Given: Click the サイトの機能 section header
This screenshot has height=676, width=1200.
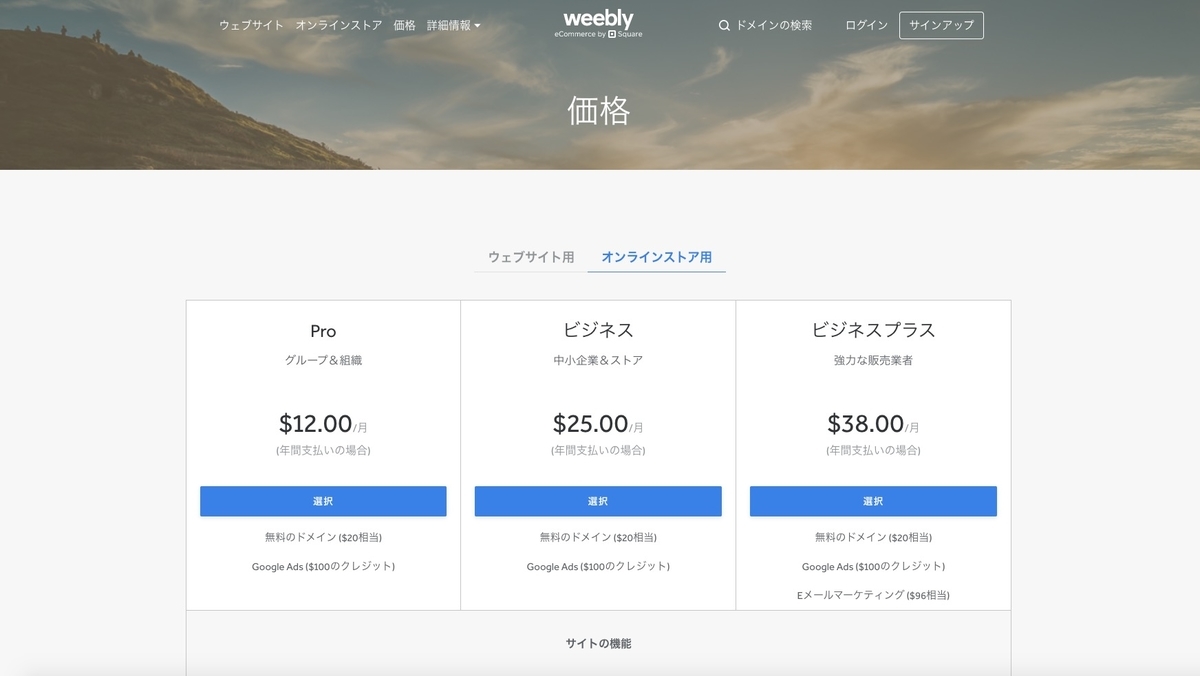Looking at the screenshot, I should point(598,643).
